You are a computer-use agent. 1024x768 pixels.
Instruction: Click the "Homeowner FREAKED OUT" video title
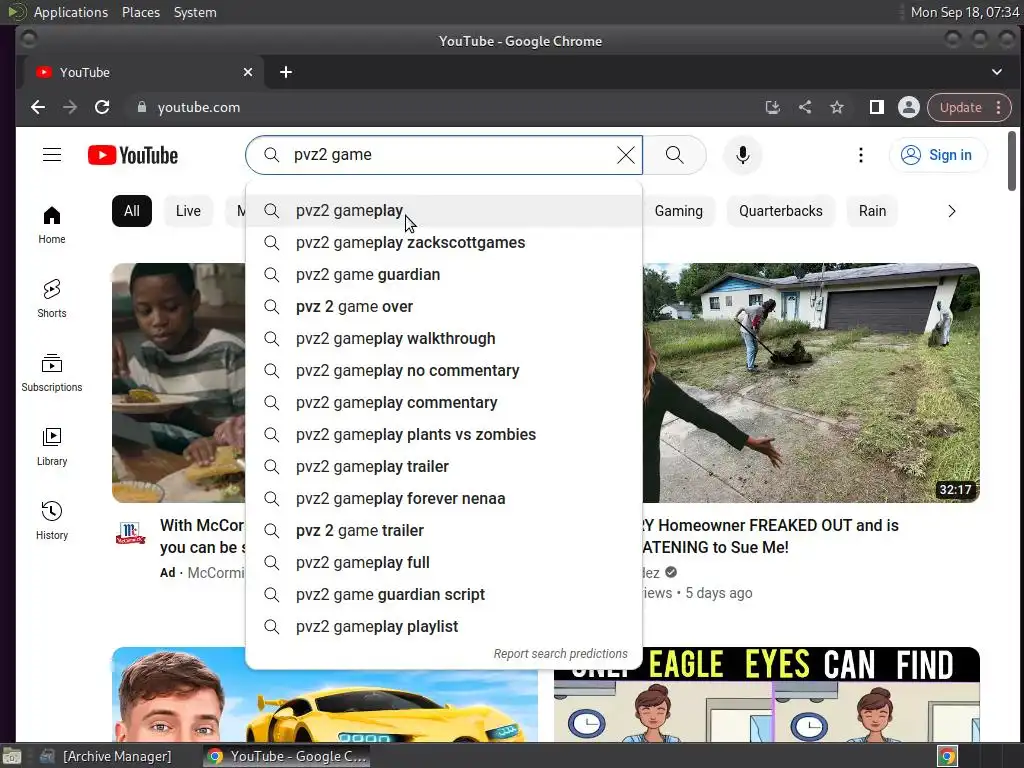point(771,536)
